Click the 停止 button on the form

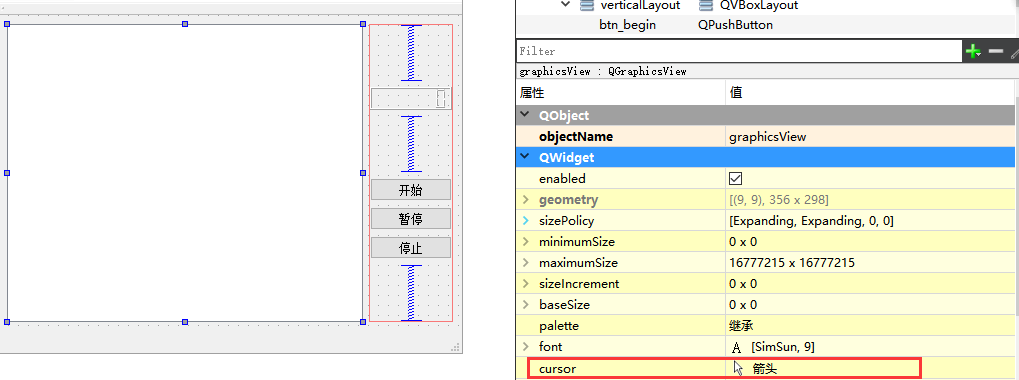click(410, 247)
